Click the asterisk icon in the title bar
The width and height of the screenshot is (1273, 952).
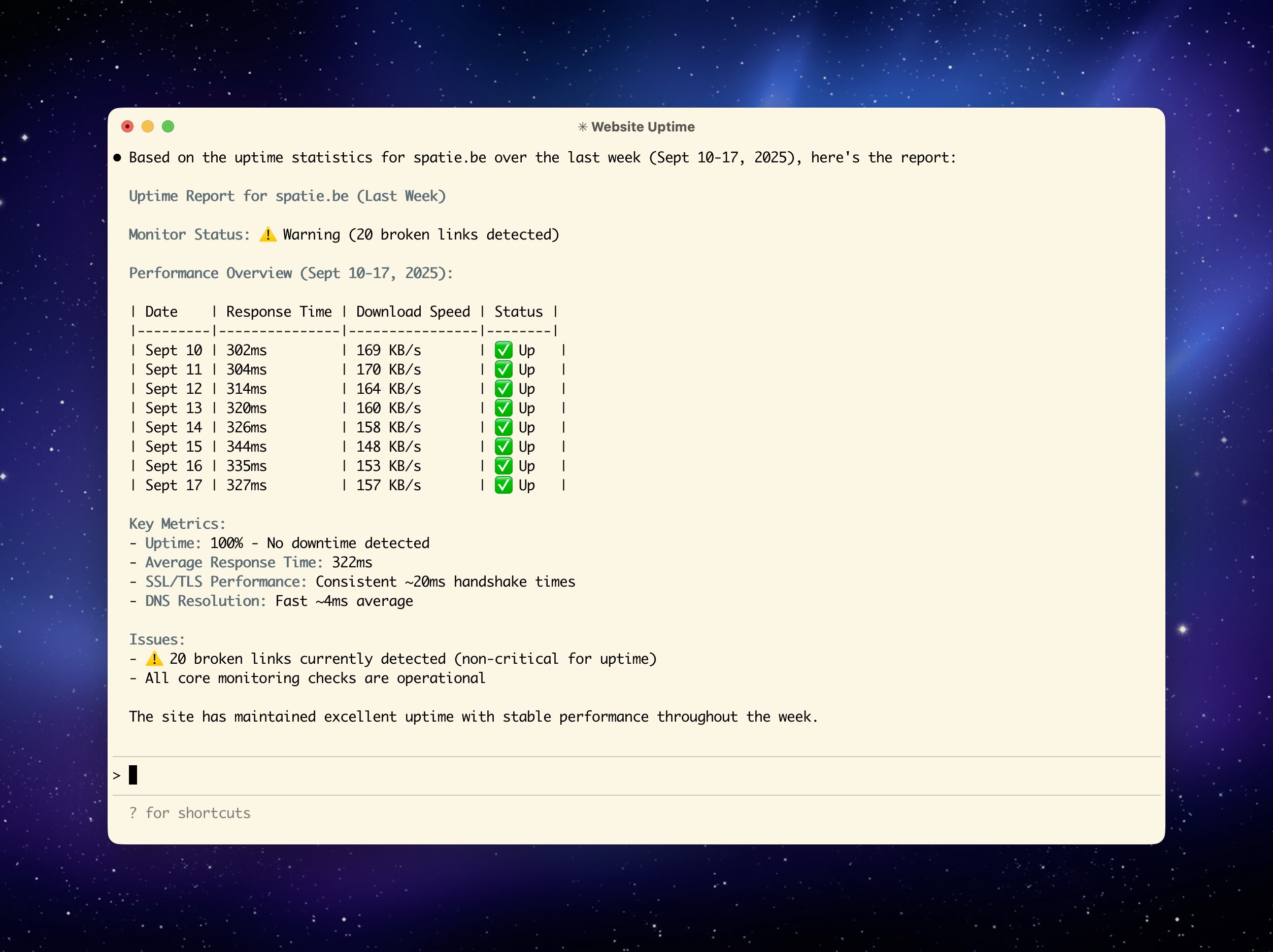coord(582,127)
